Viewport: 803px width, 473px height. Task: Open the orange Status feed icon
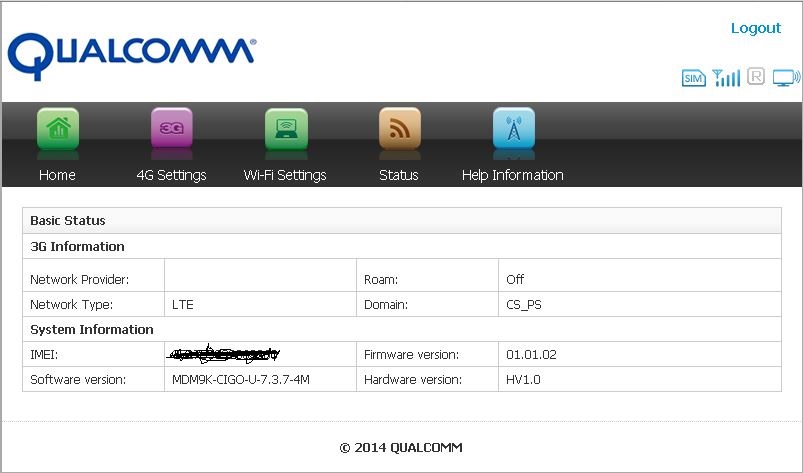pyautogui.click(x=400, y=128)
